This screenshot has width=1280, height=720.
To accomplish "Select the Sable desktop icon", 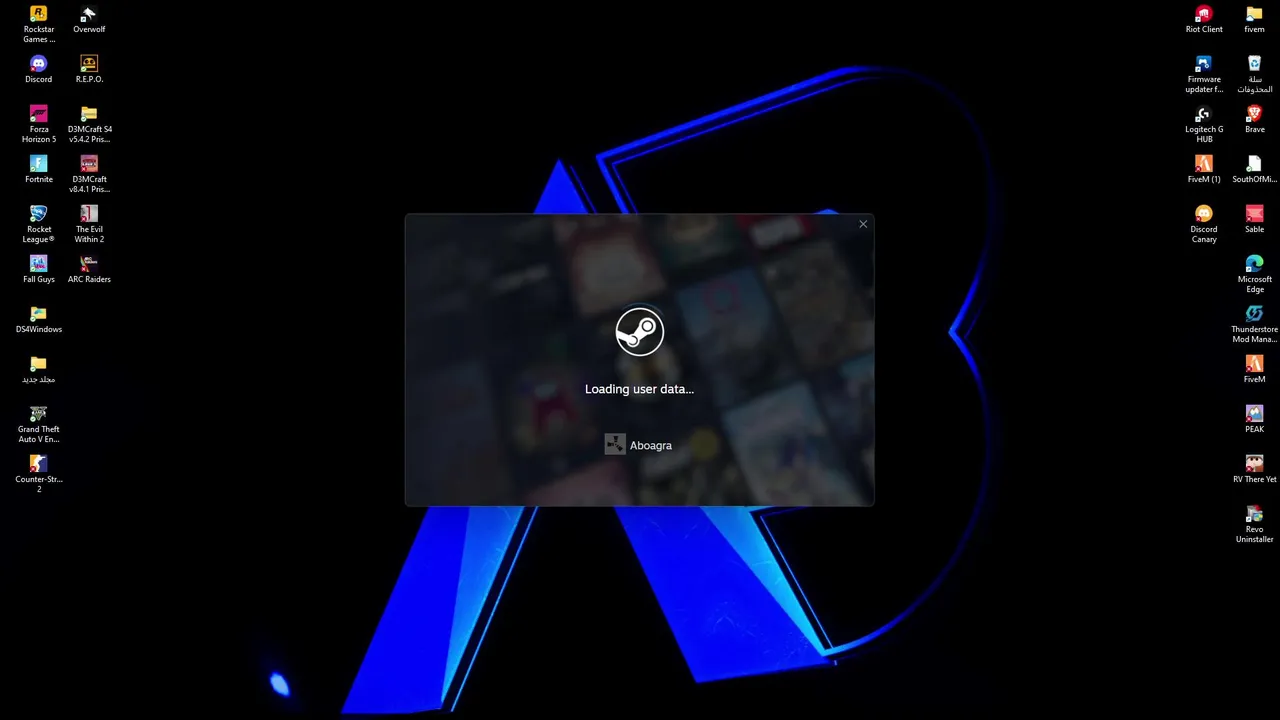I will tap(1254, 214).
